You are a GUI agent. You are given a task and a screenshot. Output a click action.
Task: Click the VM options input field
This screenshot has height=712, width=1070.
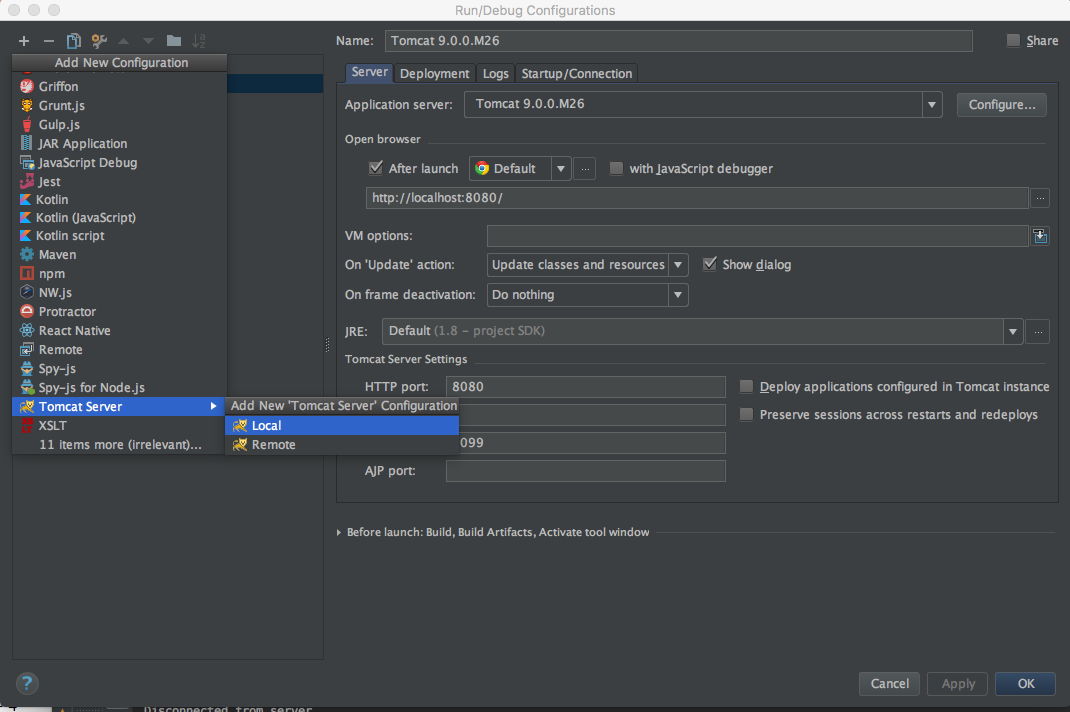point(757,236)
